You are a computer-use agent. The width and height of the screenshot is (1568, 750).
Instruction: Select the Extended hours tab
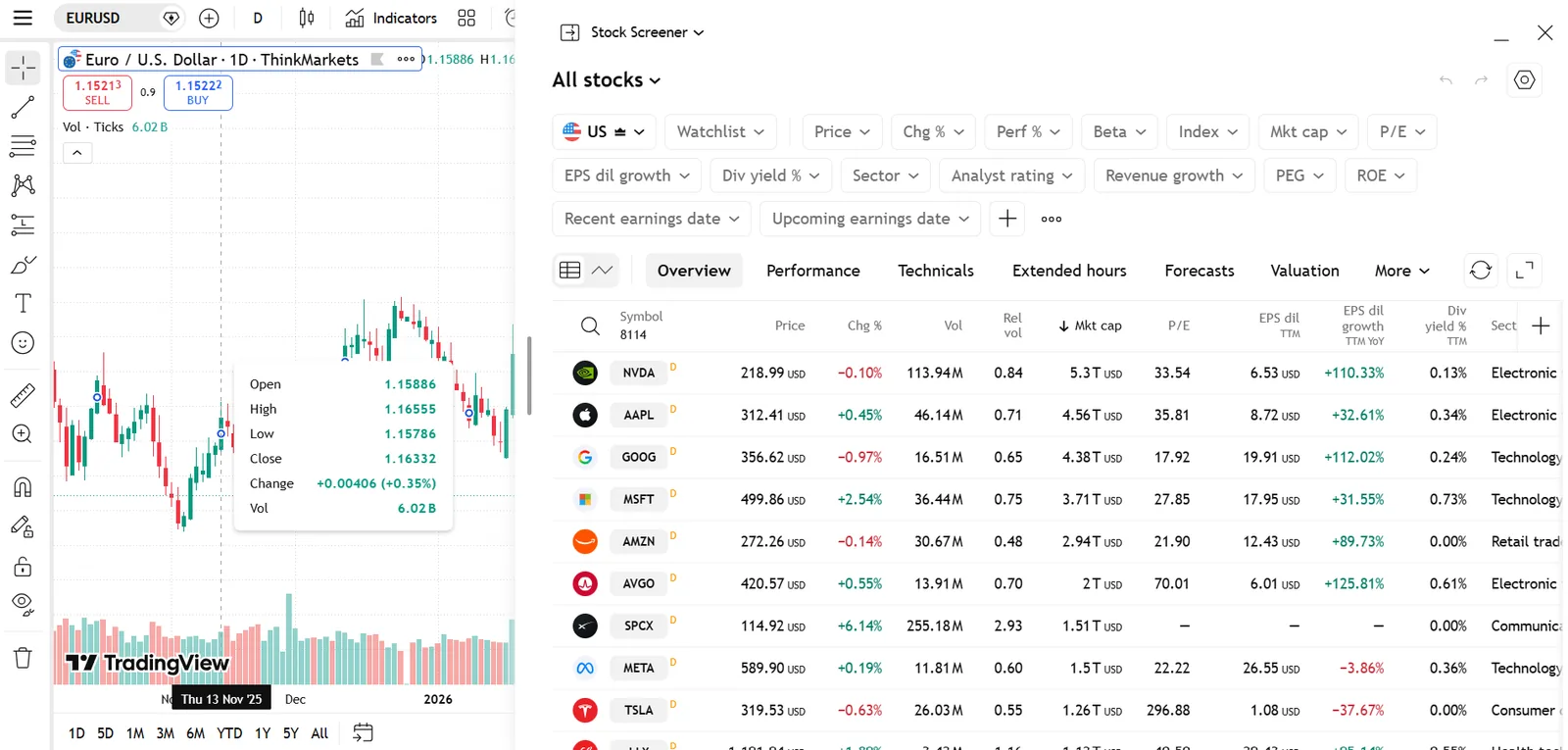coord(1069,271)
